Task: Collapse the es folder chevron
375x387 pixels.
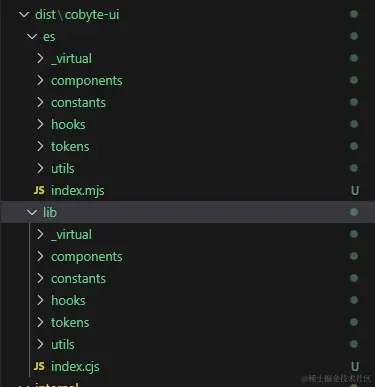Action: [32, 36]
